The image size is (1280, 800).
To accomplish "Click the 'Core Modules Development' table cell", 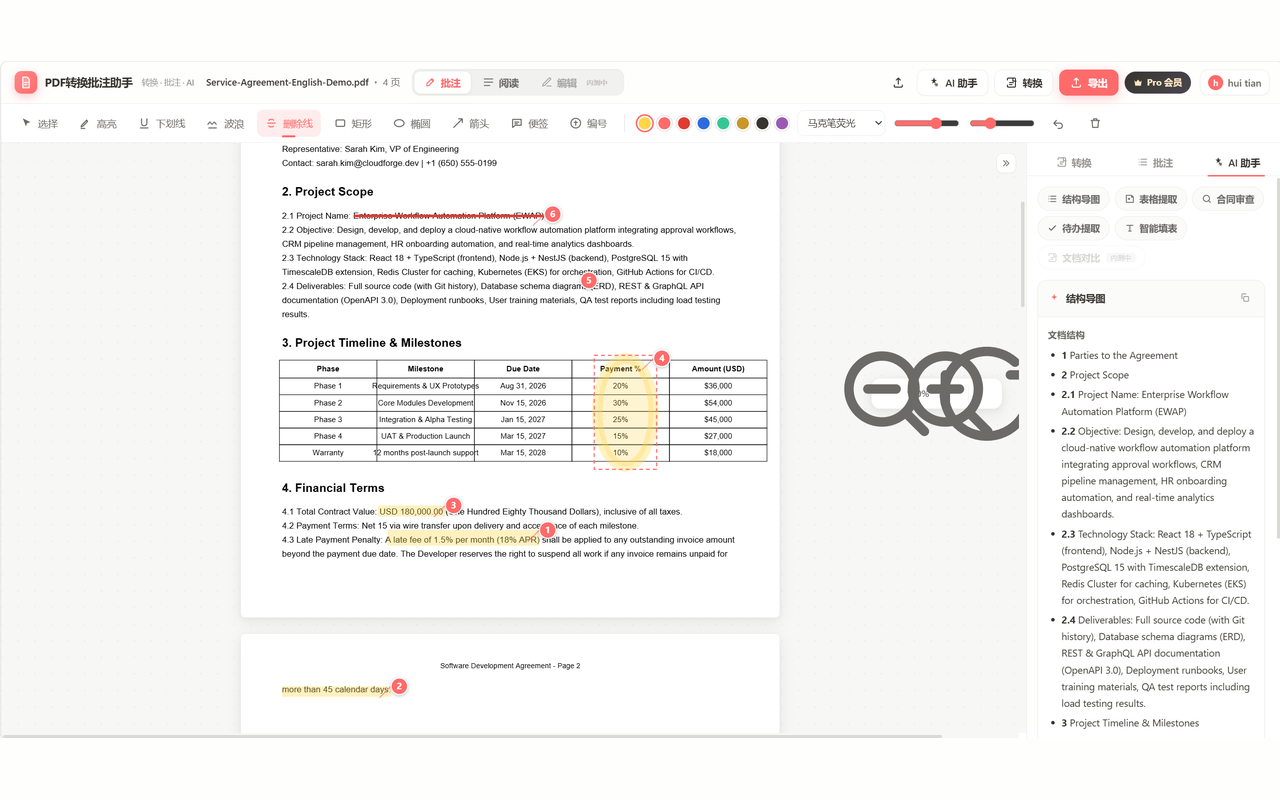I will (x=425, y=403).
